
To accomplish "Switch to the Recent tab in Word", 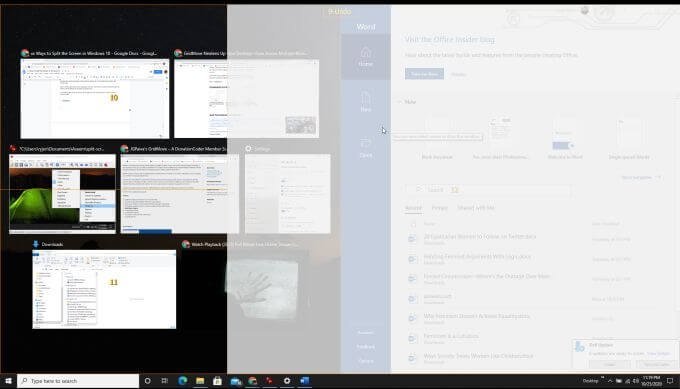I will tap(413, 208).
